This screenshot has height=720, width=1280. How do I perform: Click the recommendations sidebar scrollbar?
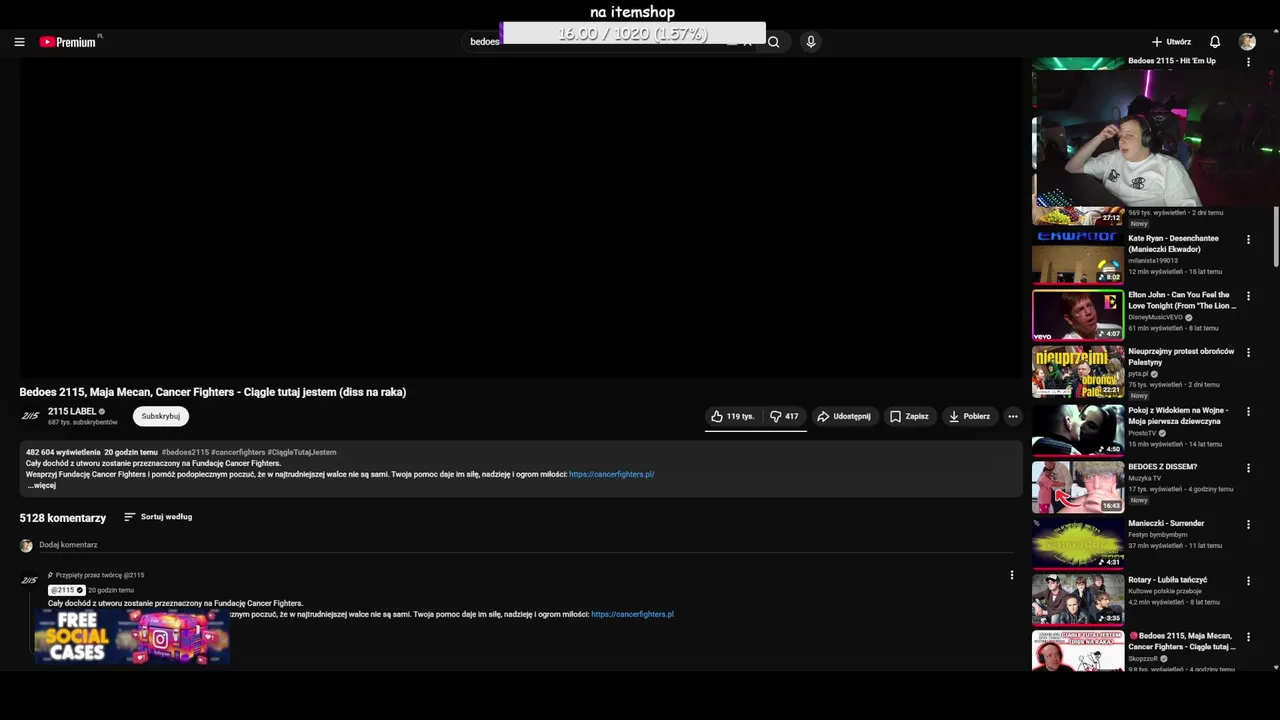(1276, 237)
